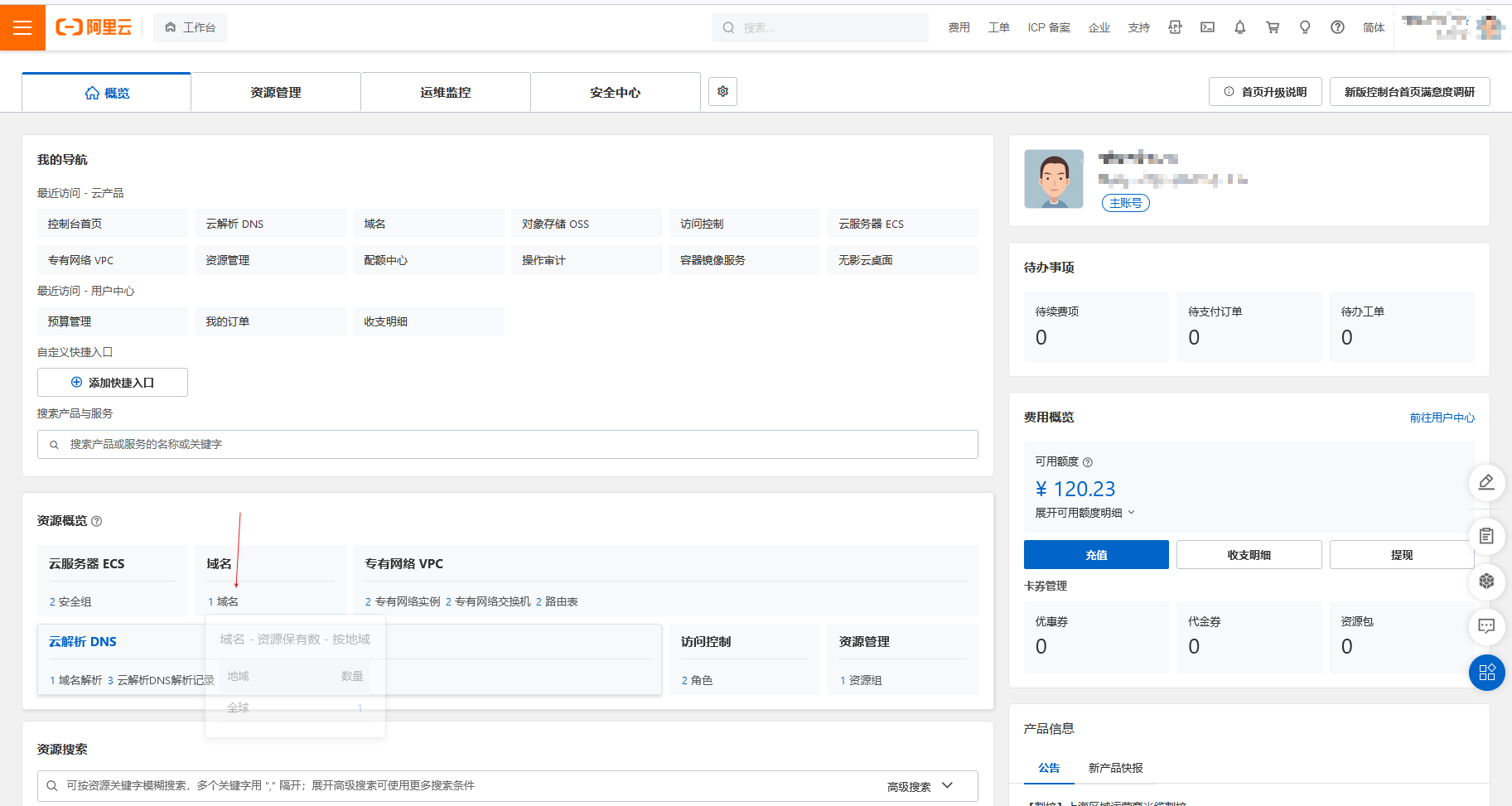1512x806 pixels.
Task: Click the tab settings gear icon
Action: point(723,91)
